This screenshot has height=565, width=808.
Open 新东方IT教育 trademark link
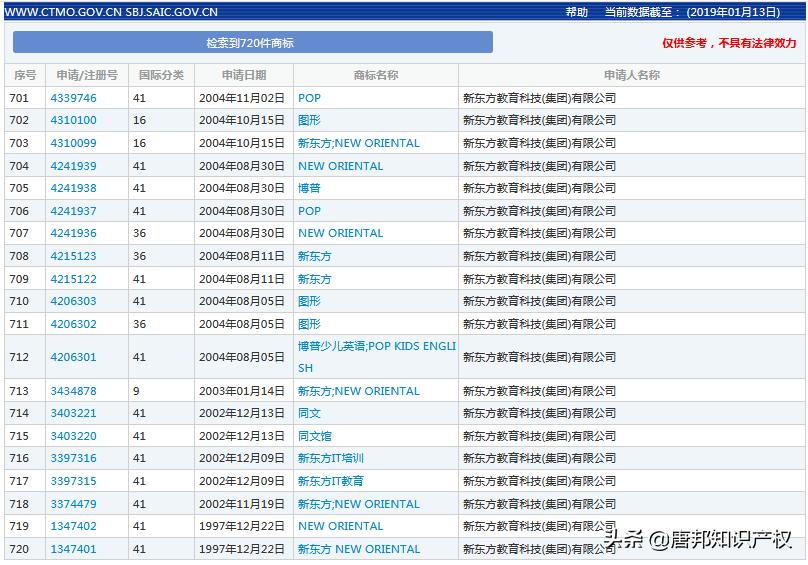coord(331,481)
